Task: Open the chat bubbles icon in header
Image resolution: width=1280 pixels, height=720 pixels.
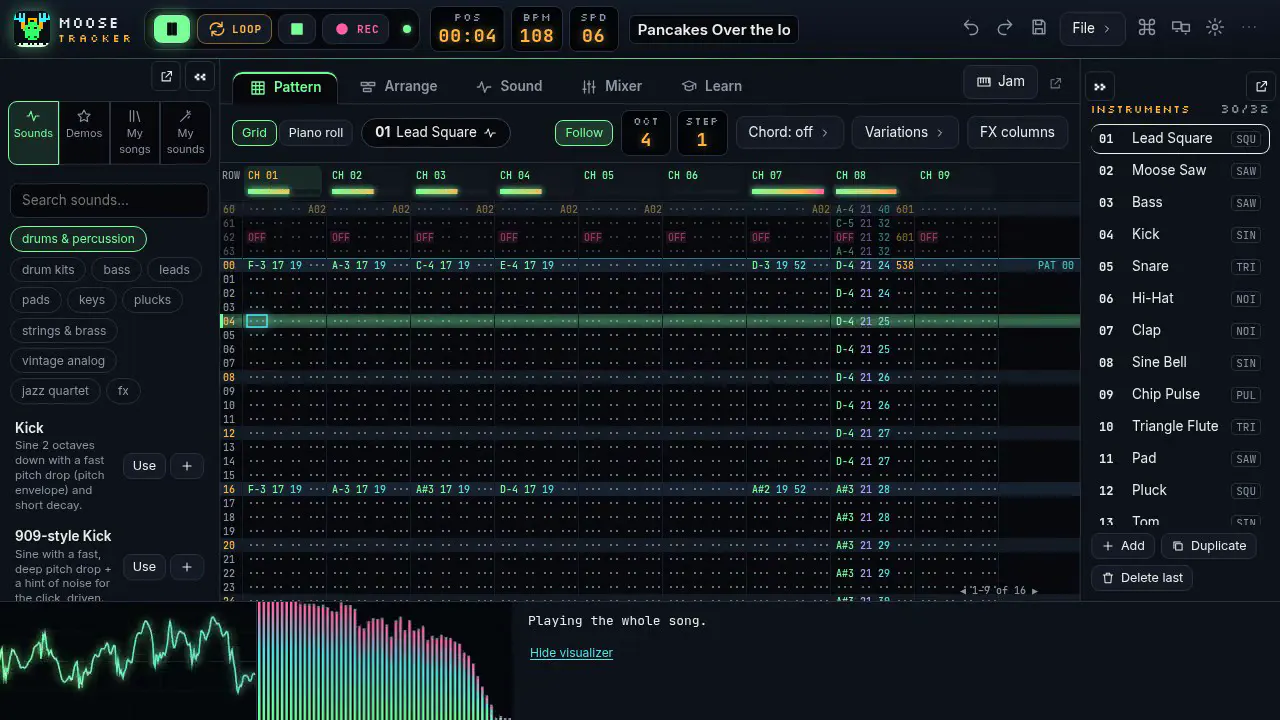Action: coord(1181,28)
